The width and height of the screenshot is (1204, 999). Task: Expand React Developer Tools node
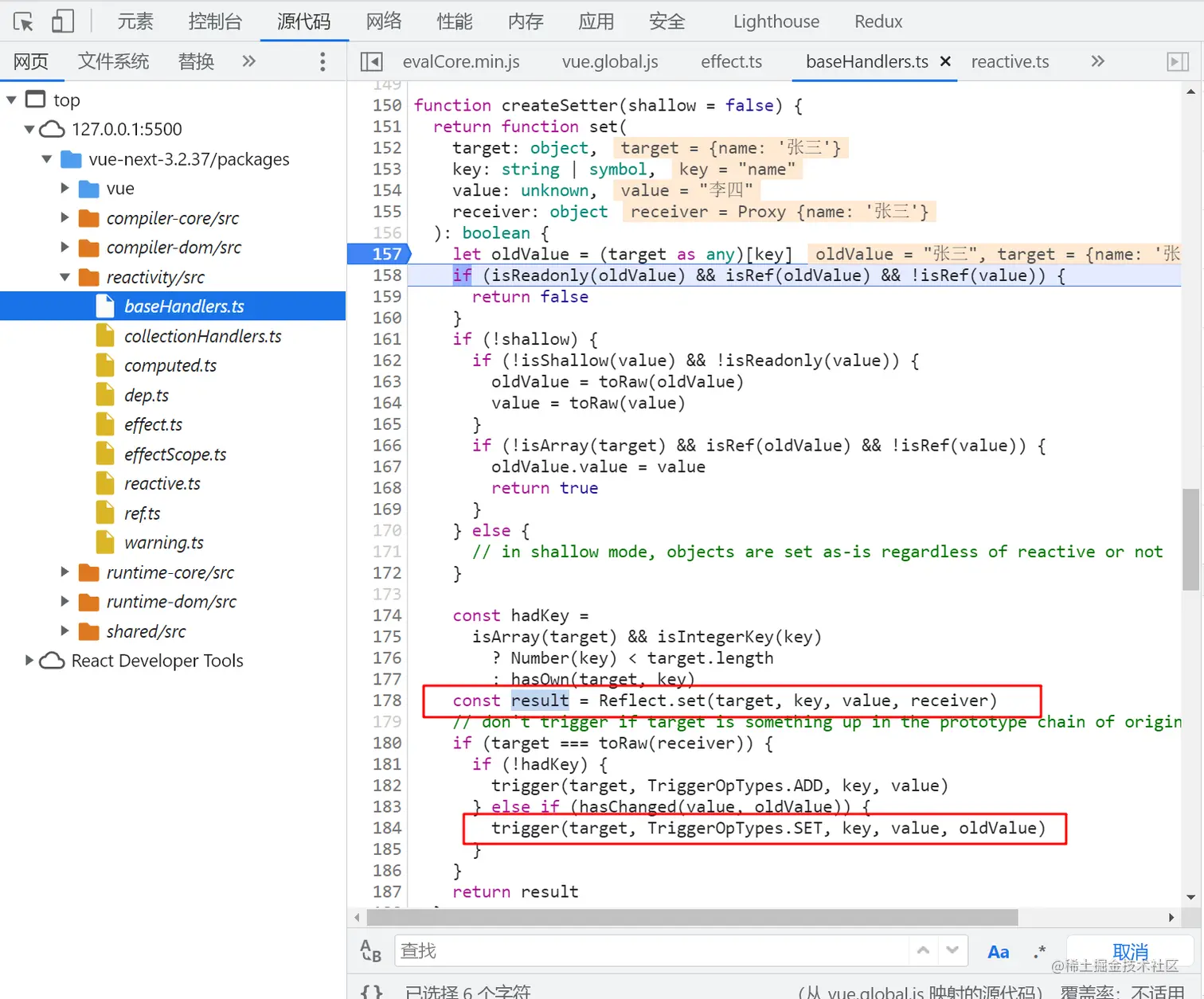point(29,661)
